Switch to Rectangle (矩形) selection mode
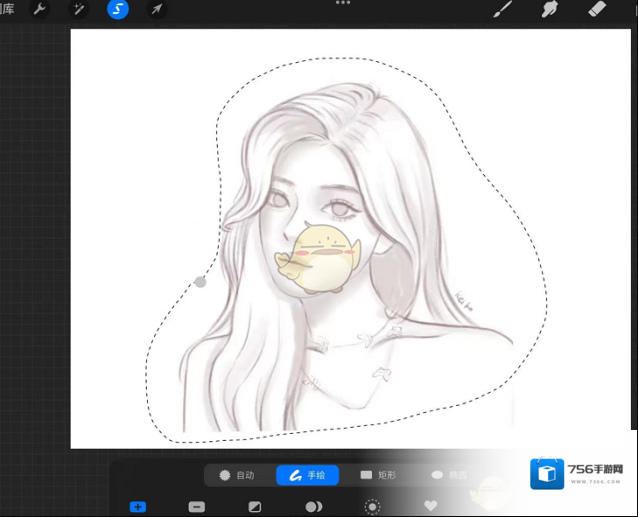 point(378,475)
